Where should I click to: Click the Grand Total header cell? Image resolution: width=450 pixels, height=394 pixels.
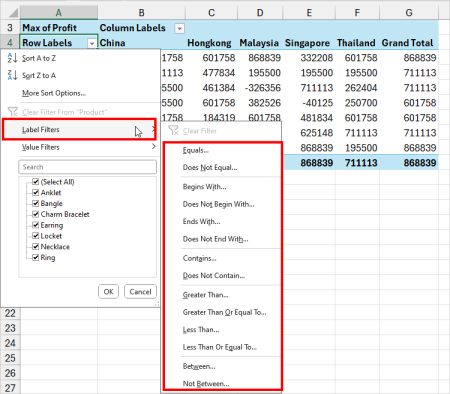[409, 43]
